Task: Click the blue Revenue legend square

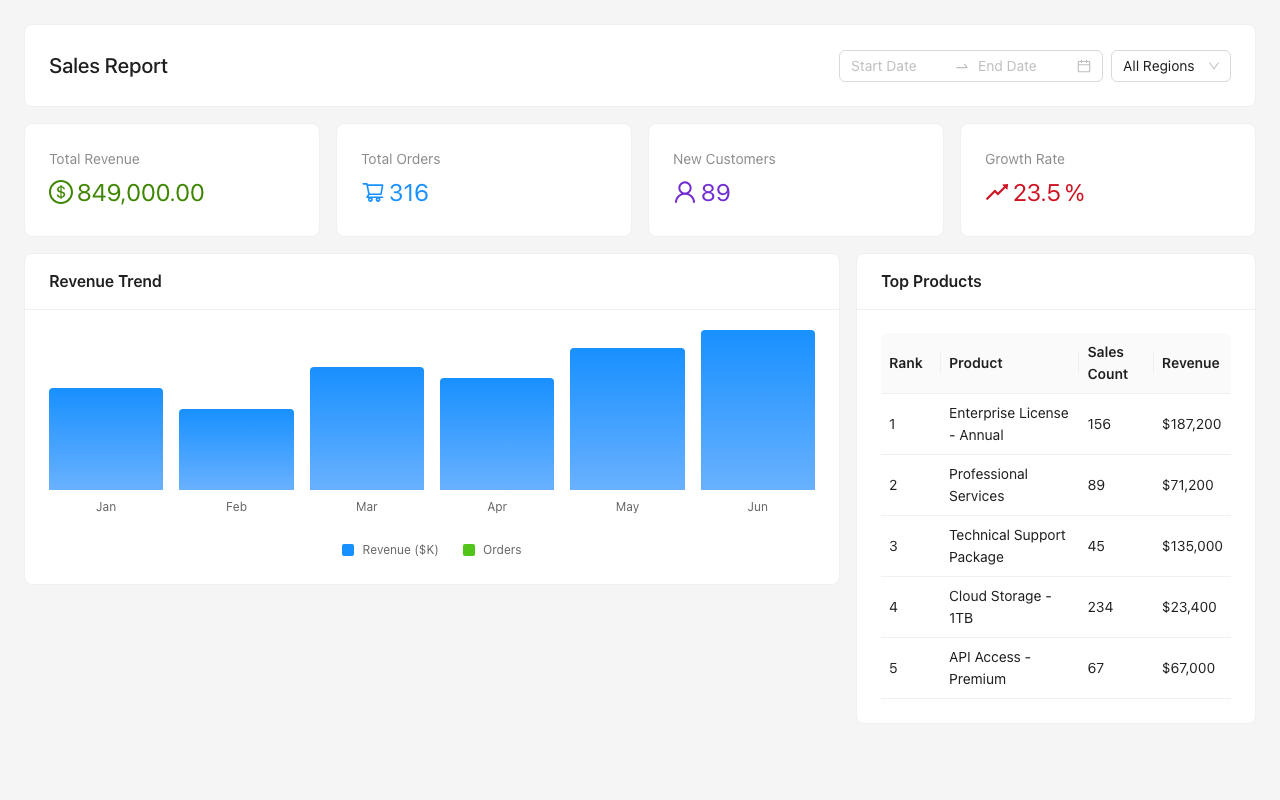Action: pyautogui.click(x=346, y=549)
